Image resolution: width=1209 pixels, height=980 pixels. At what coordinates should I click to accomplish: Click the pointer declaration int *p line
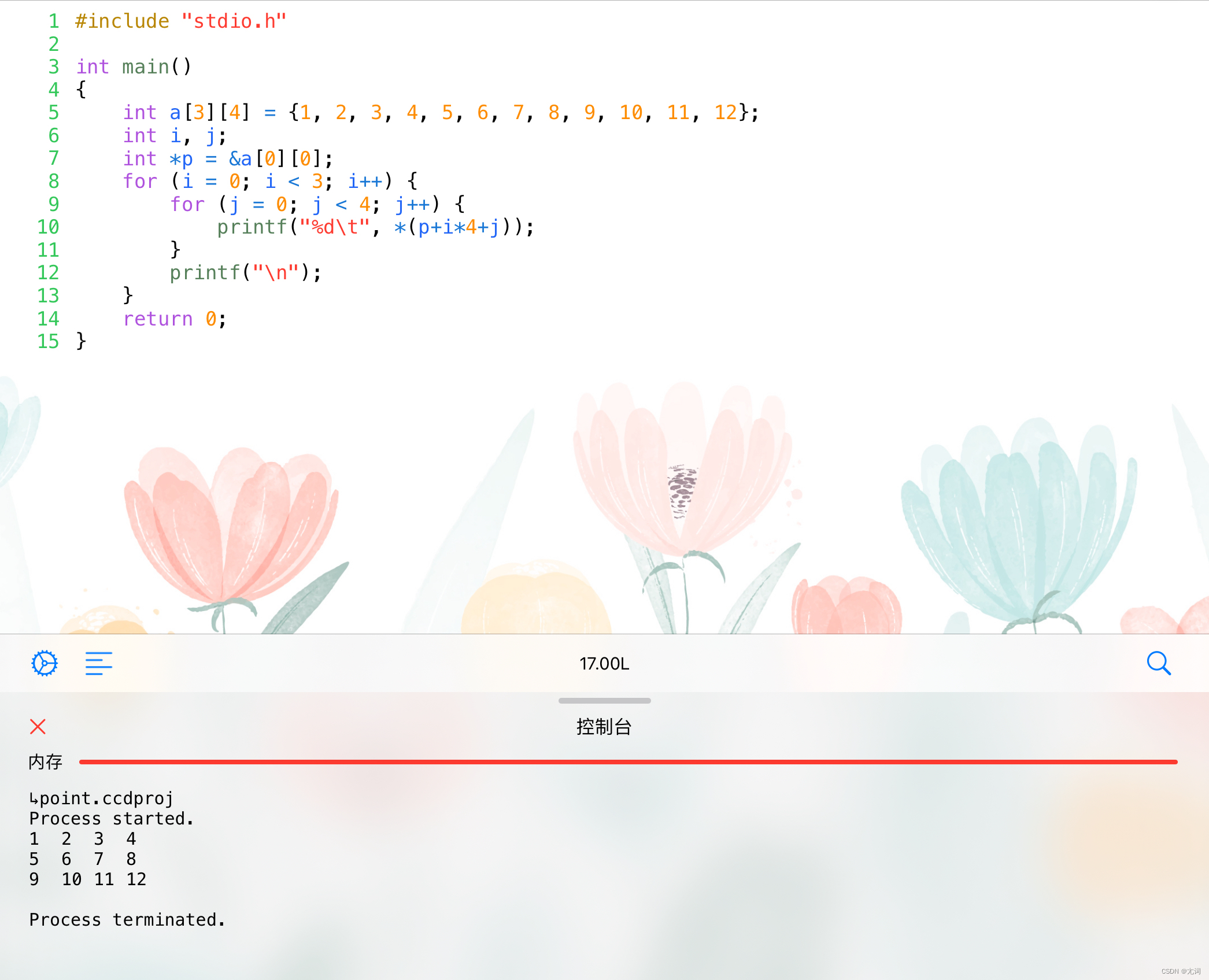228,158
